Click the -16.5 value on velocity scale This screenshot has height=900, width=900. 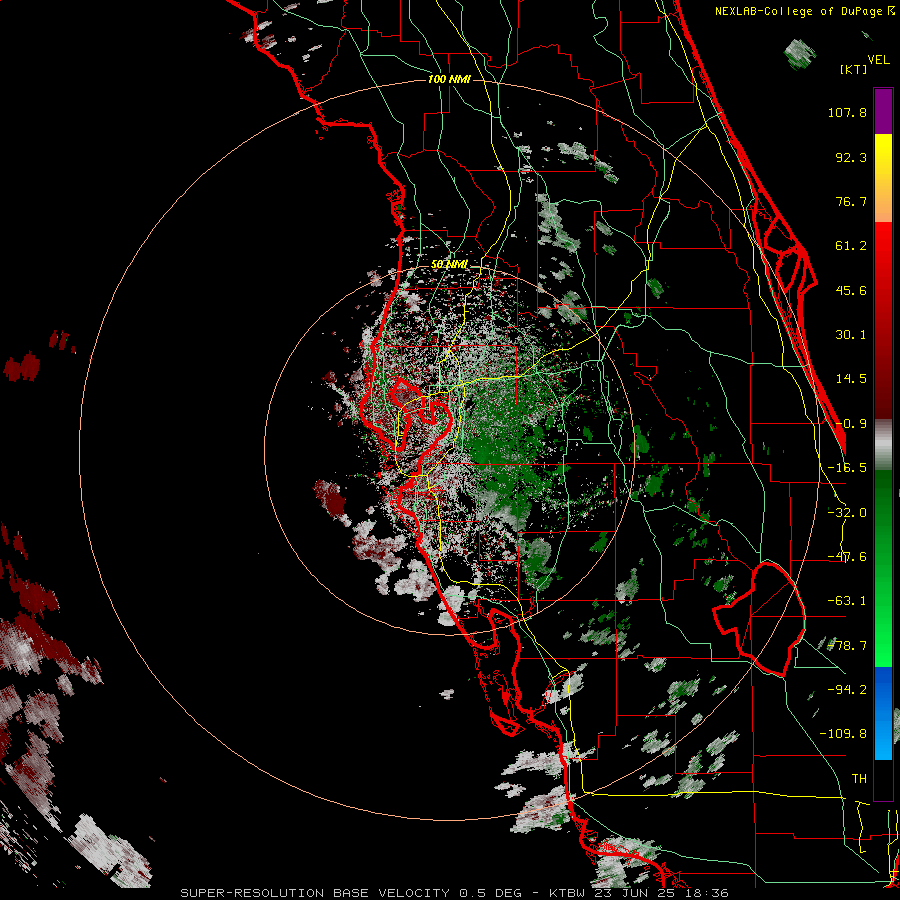click(847, 468)
